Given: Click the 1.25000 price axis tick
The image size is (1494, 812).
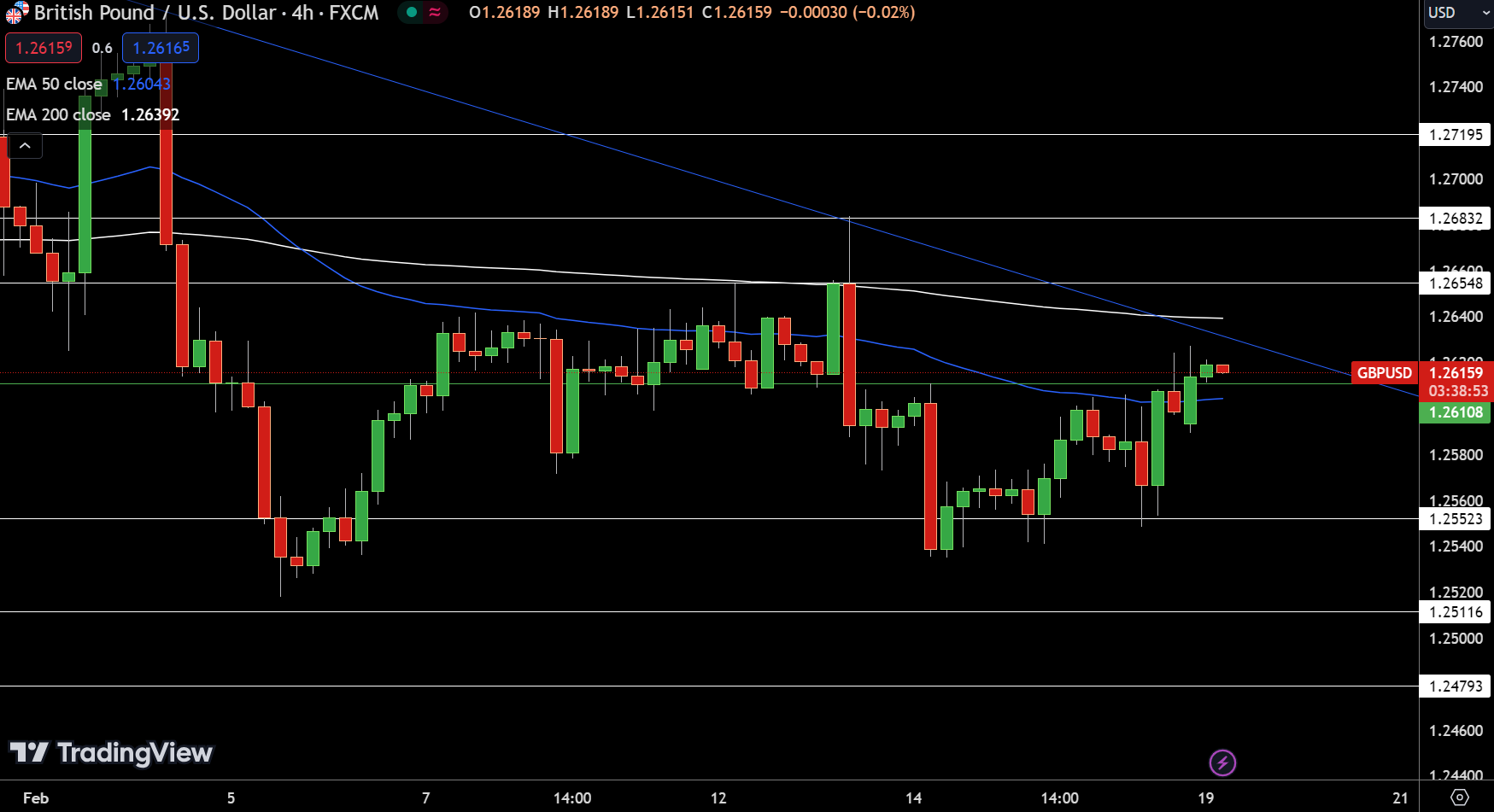Looking at the screenshot, I should pyautogui.click(x=1456, y=639).
